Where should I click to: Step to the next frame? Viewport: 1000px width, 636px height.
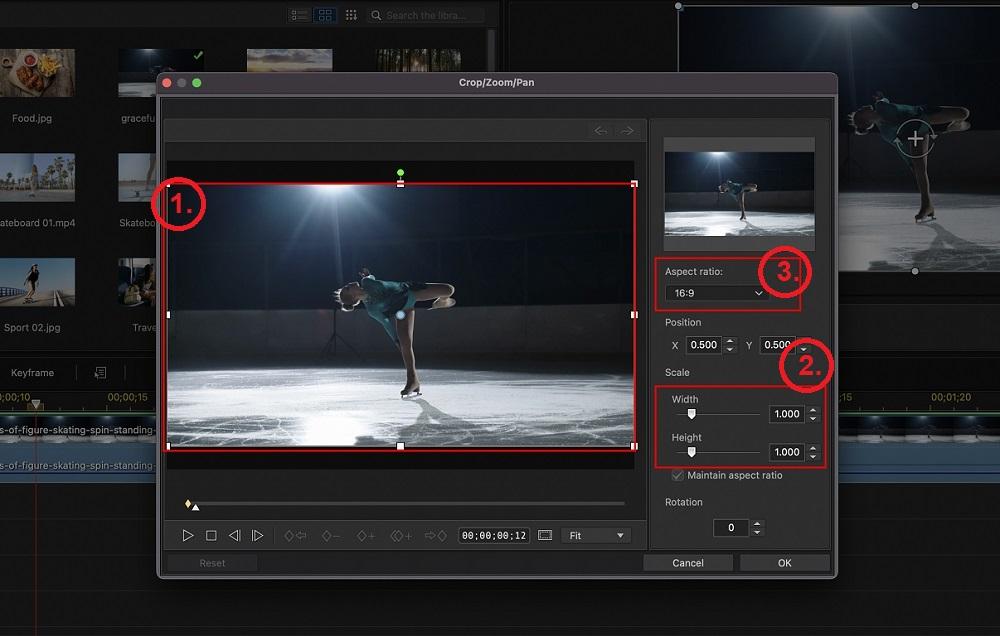(x=258, y=535)
